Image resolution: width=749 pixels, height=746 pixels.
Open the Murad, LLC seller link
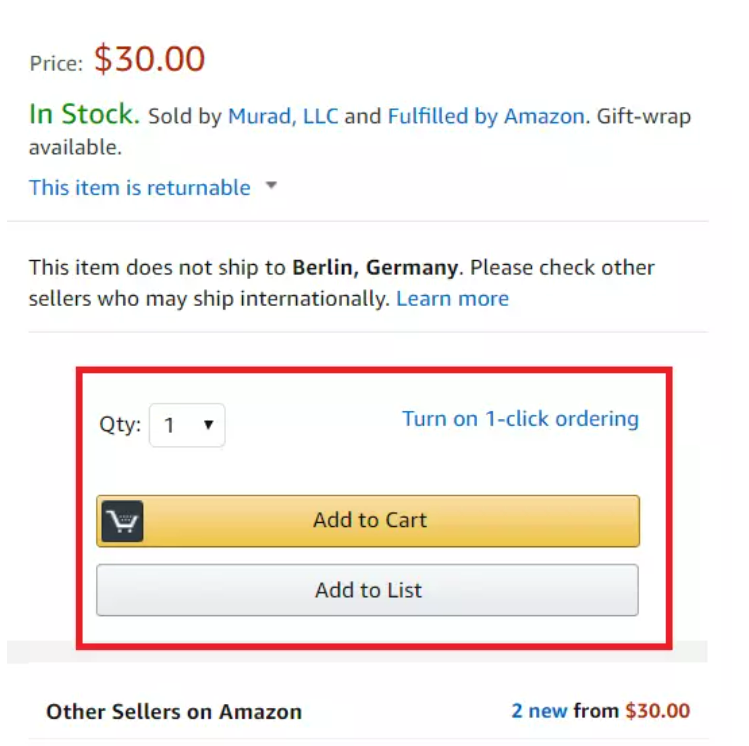pos(283,116)
